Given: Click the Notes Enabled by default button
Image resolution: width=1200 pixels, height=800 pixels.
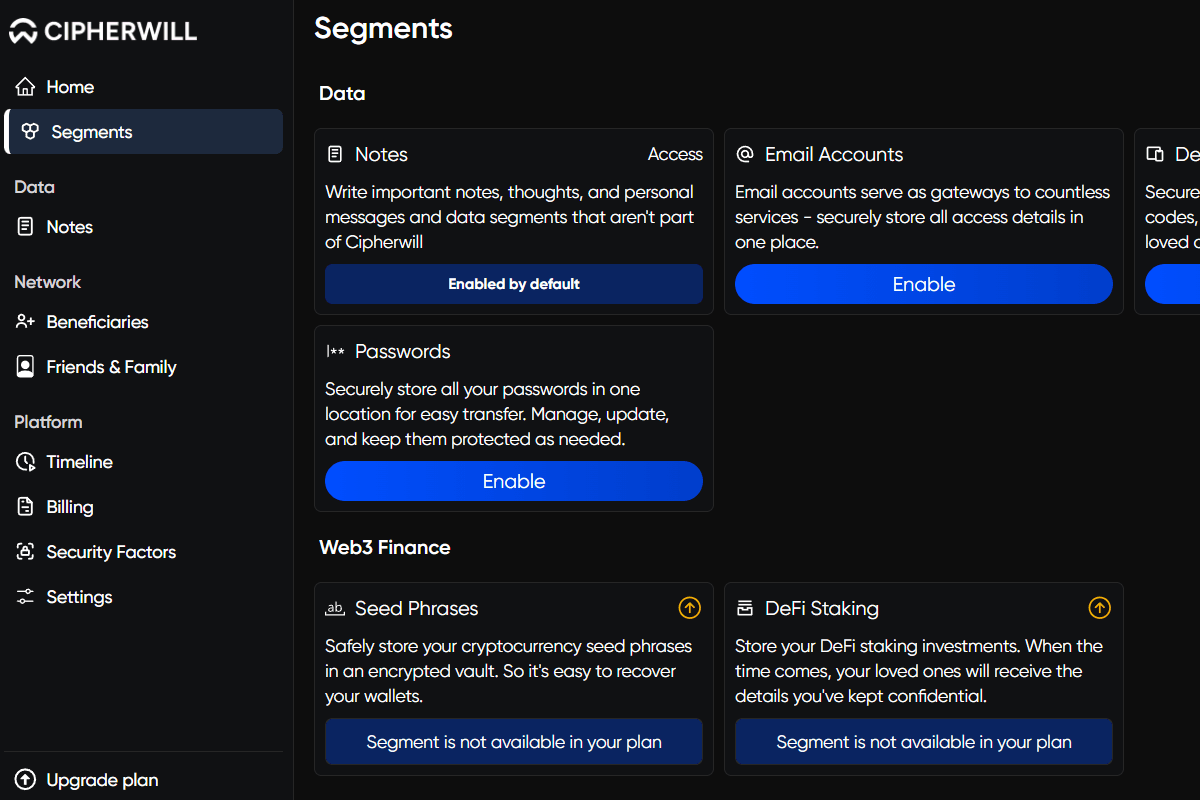Looking at the screenshot, I should (514, 284).
